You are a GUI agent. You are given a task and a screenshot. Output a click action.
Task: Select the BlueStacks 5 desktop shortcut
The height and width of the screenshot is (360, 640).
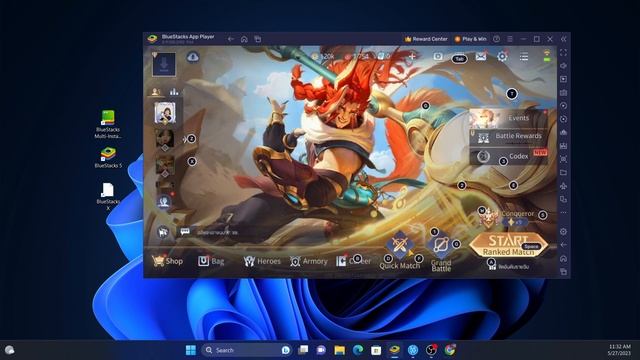point(108,158)
